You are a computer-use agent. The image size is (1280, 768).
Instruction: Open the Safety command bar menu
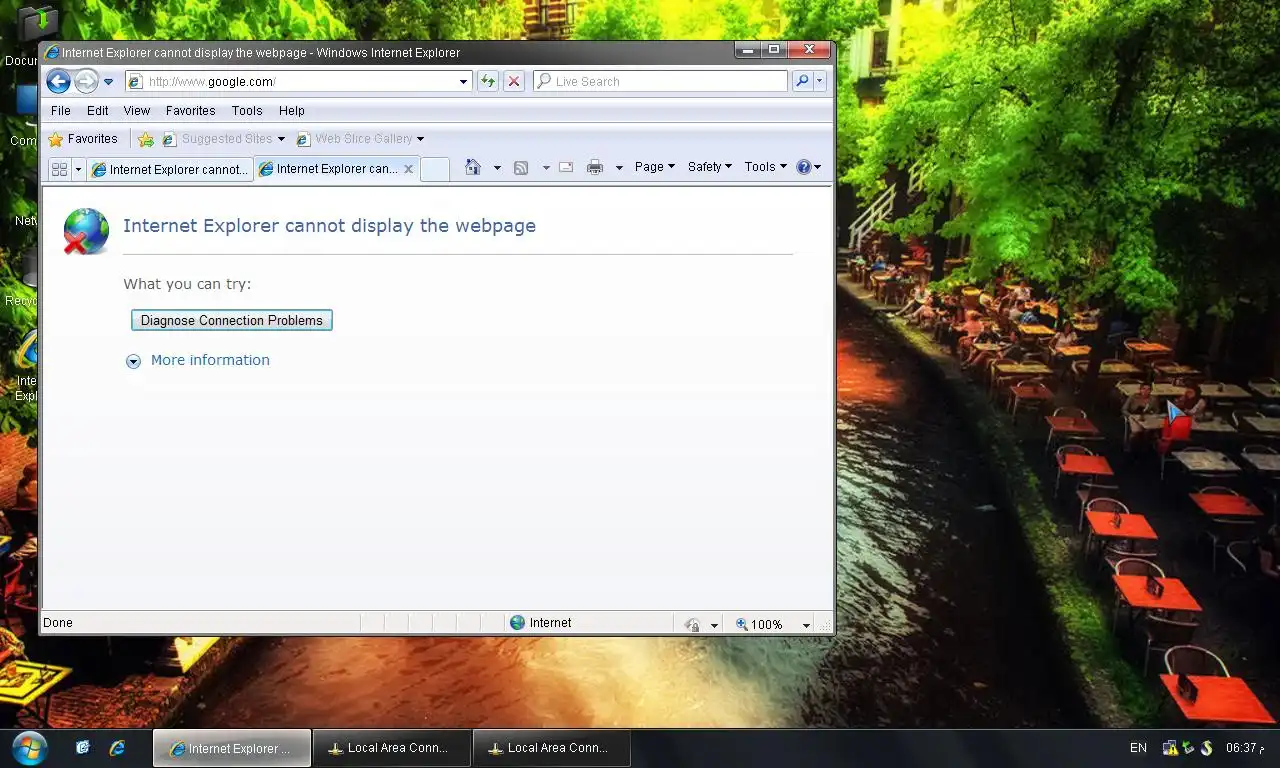[x=710, y=167]
